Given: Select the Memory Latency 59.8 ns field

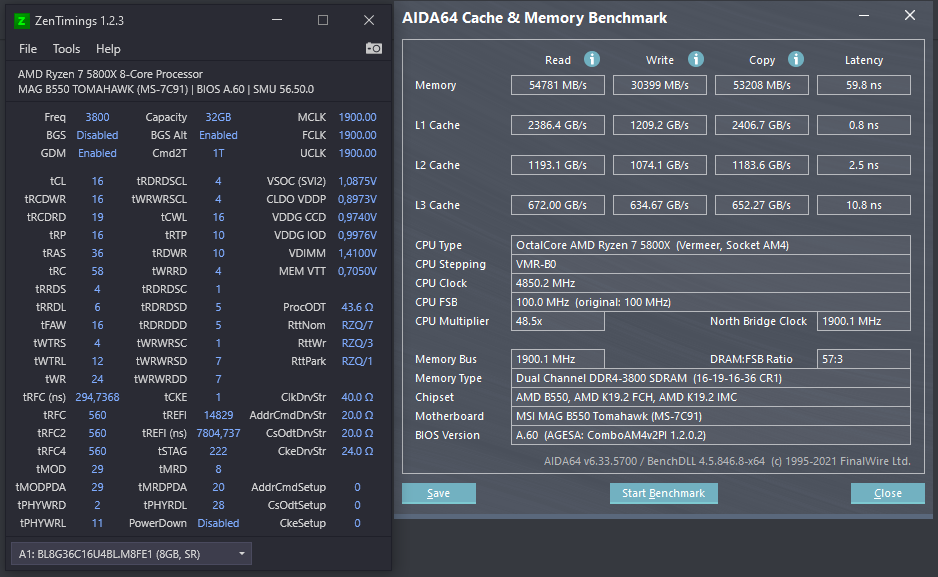Looking at the screenshot, I should pyautogui.click(x=864, y=85).
